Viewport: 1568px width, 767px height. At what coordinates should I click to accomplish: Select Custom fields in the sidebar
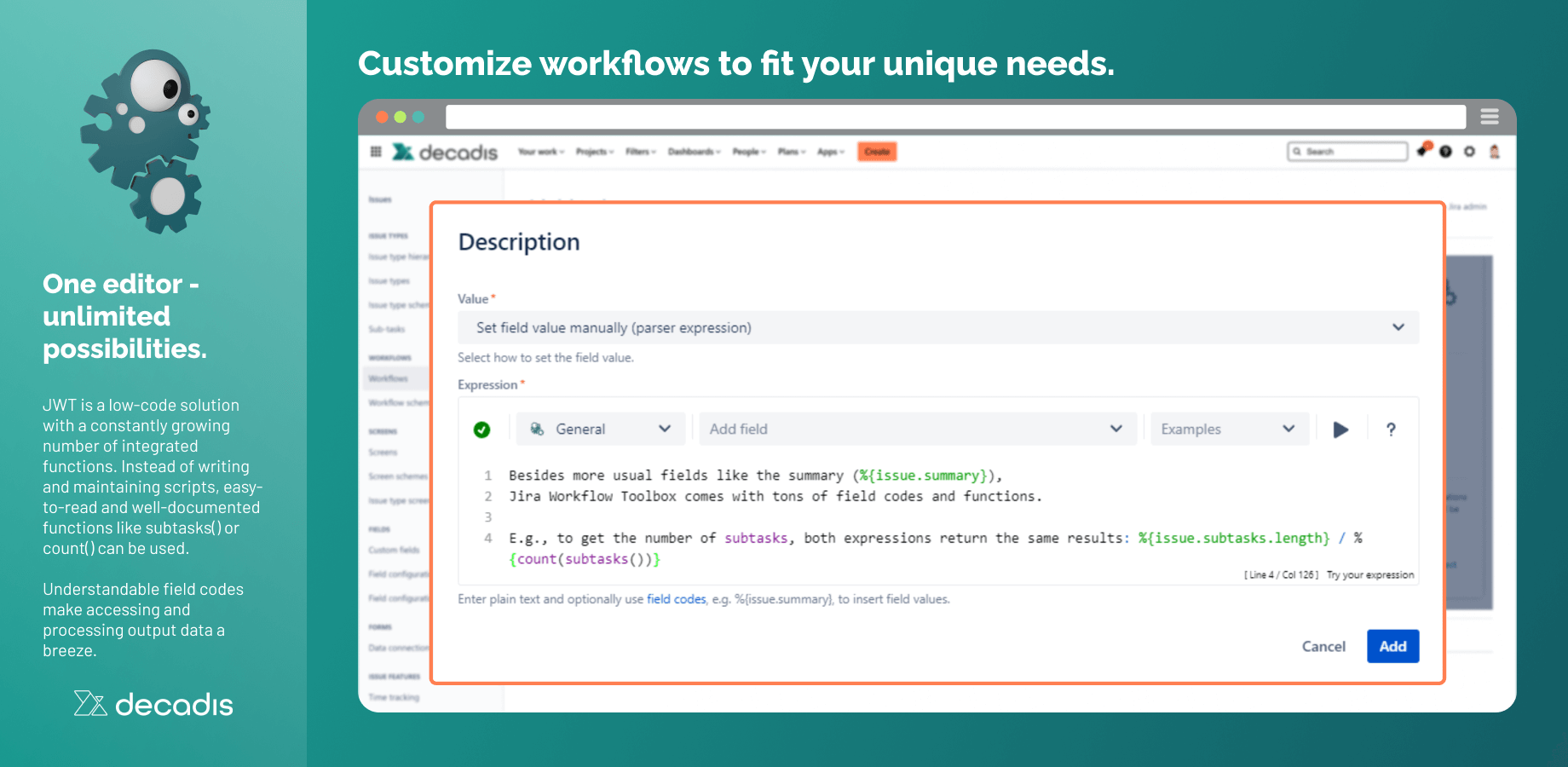(395, 551)
